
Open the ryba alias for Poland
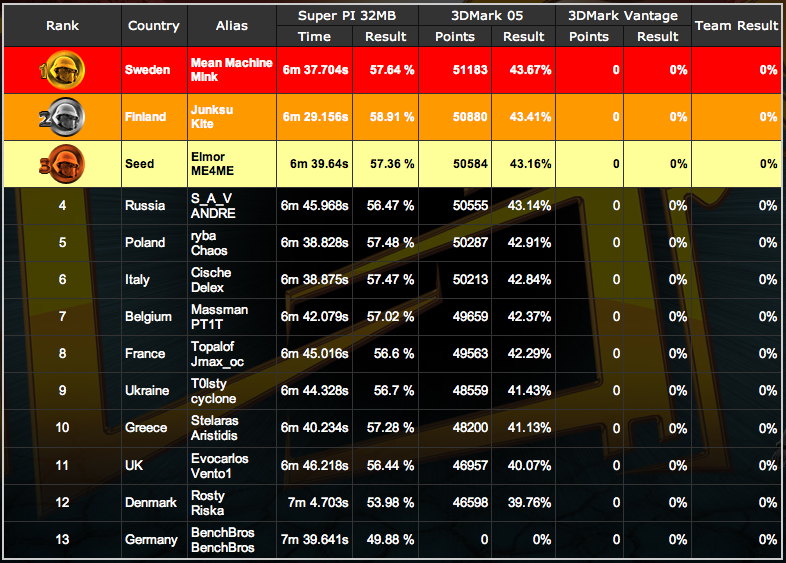(204, 236)
